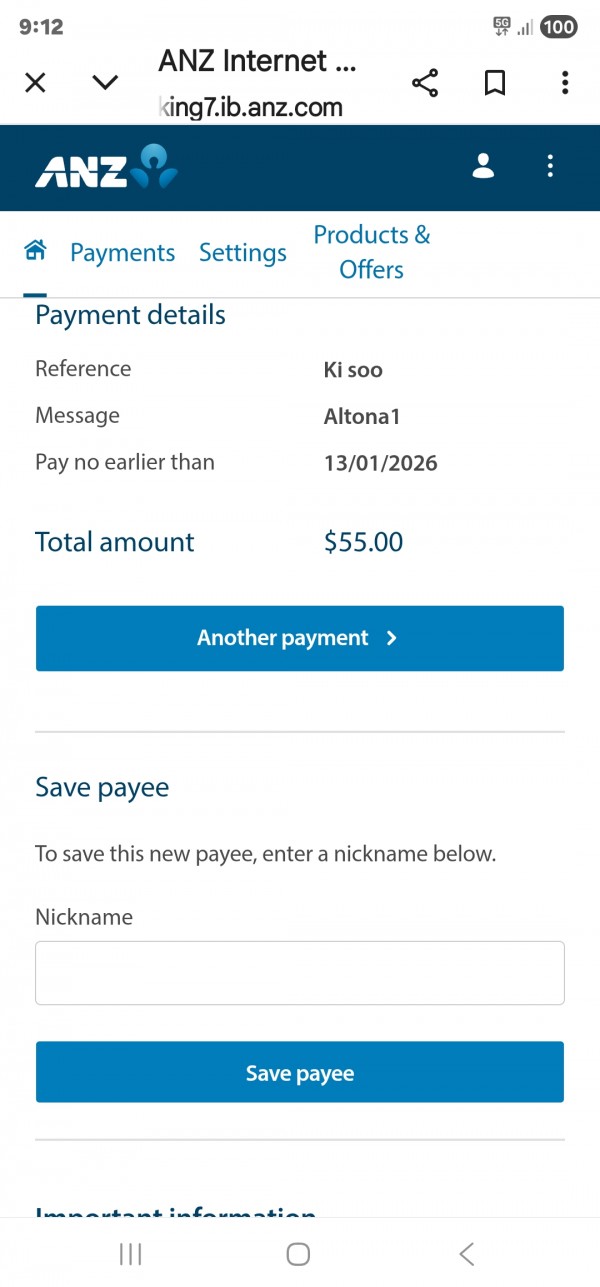
Task: Expand the browser down-chevron
Action: (x=105, y=83)
